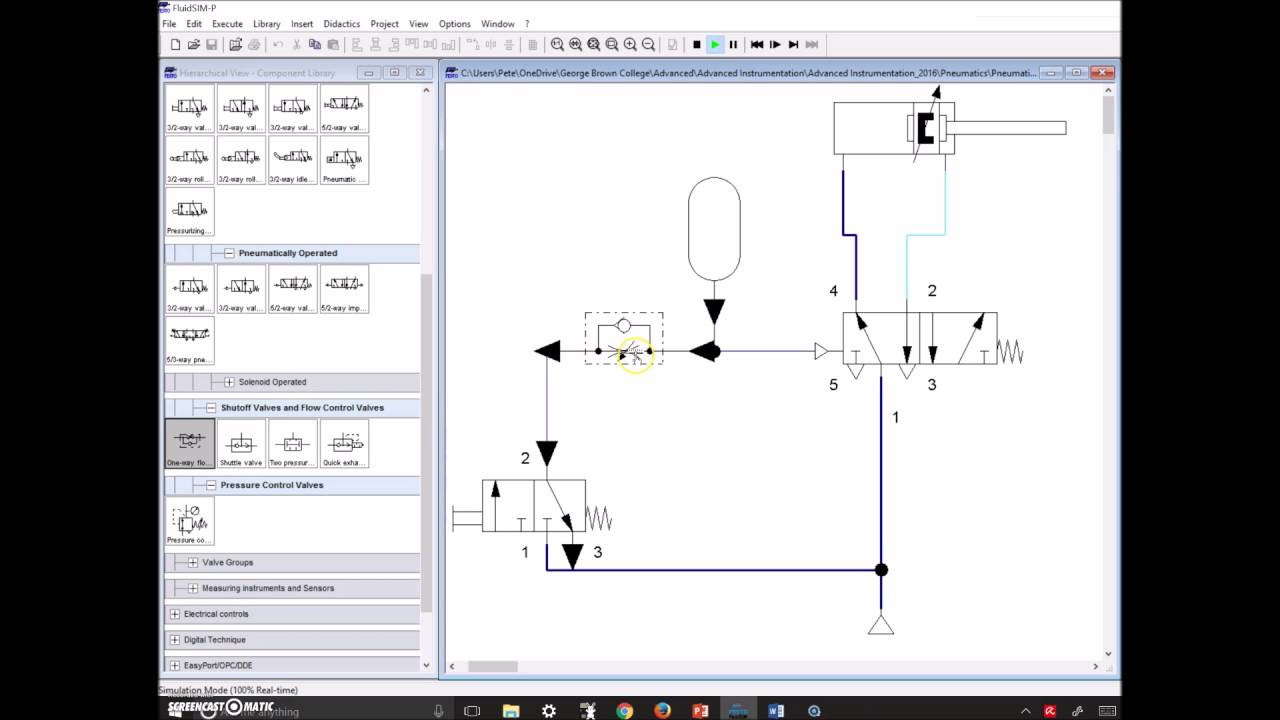Screen dimensions: 1280x720
Task: Click the library scroll-down arrow
Action: 426,666
